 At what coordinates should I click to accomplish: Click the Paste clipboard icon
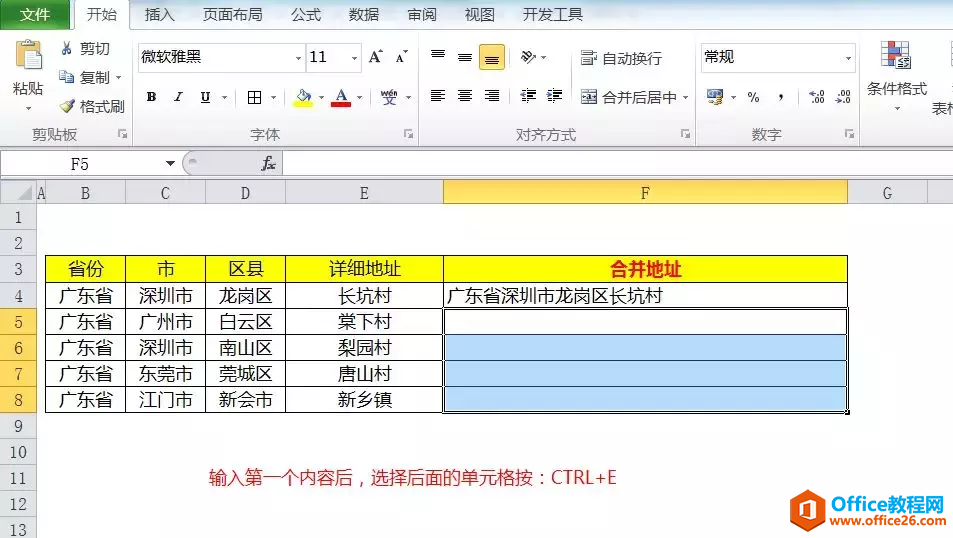(x=29, y=56)
